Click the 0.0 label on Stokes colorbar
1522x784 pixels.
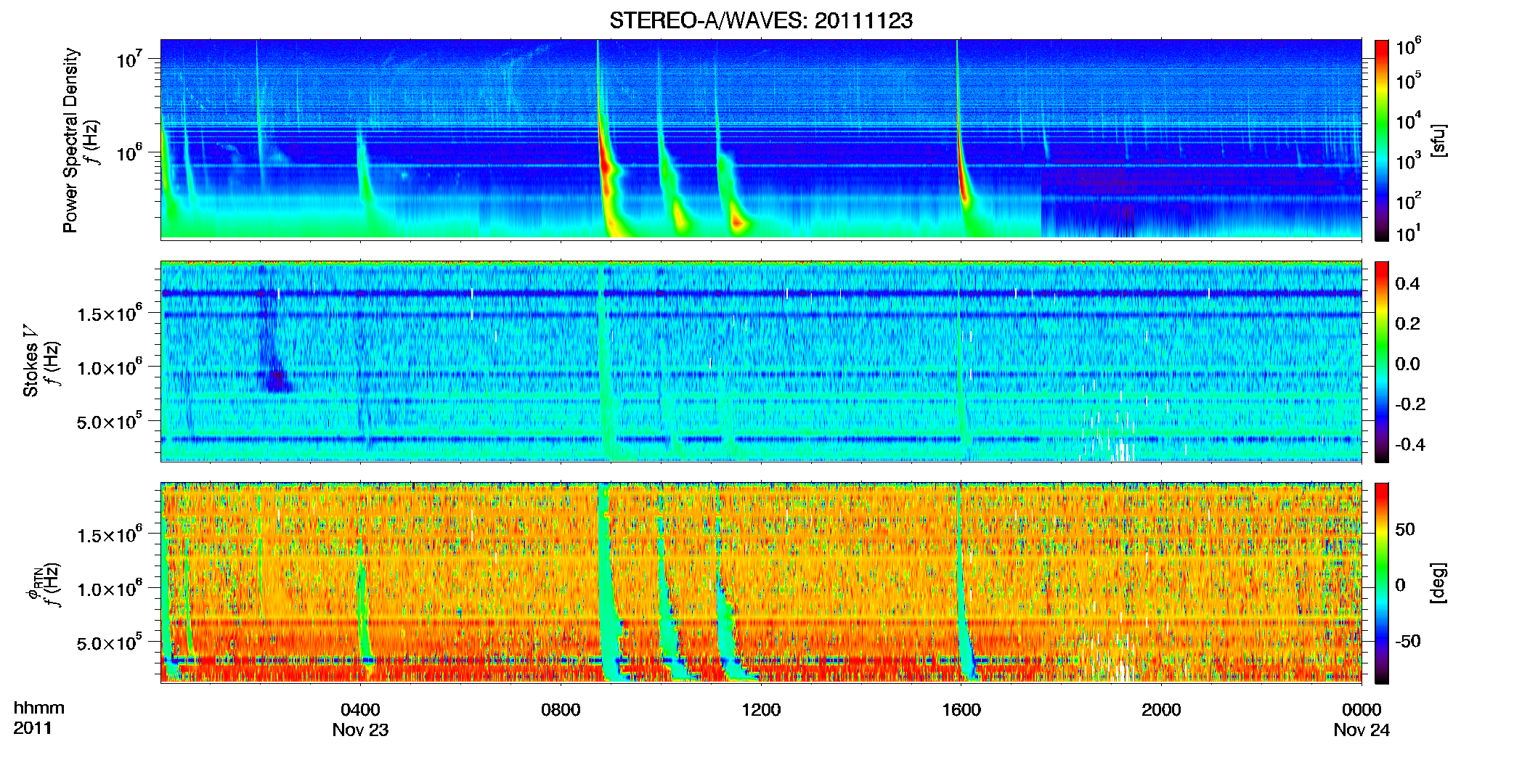[x=1407, y=364]
